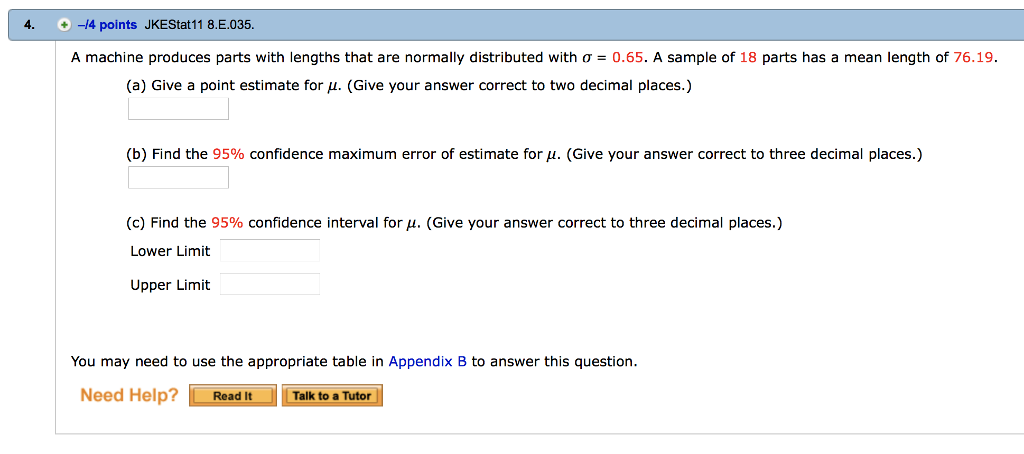
Task: Click the Talk to a Tutor button
Action: tap(332, 396)
